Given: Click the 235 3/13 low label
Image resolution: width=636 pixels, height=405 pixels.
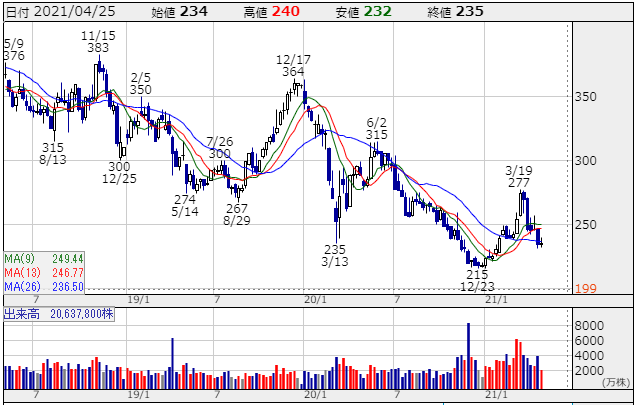Looking at the screenshot, I should (x=335, y=255).
